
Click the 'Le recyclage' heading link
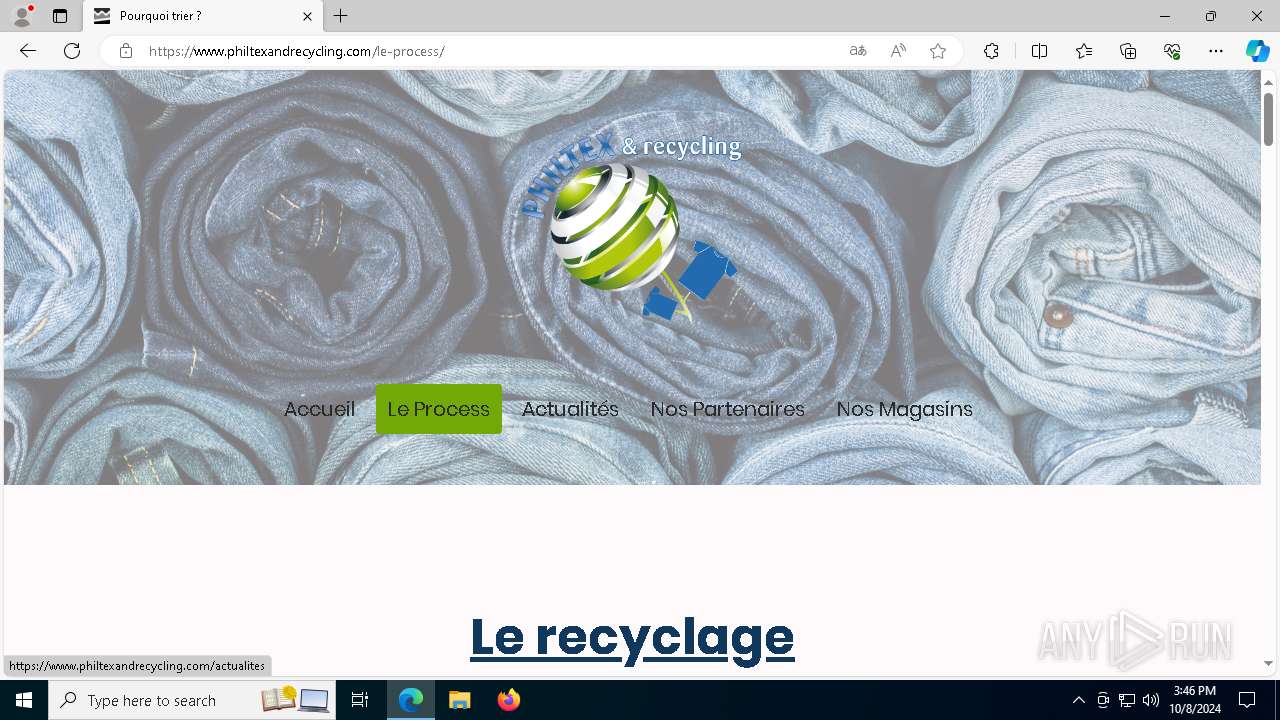click(x=632, y=637)
